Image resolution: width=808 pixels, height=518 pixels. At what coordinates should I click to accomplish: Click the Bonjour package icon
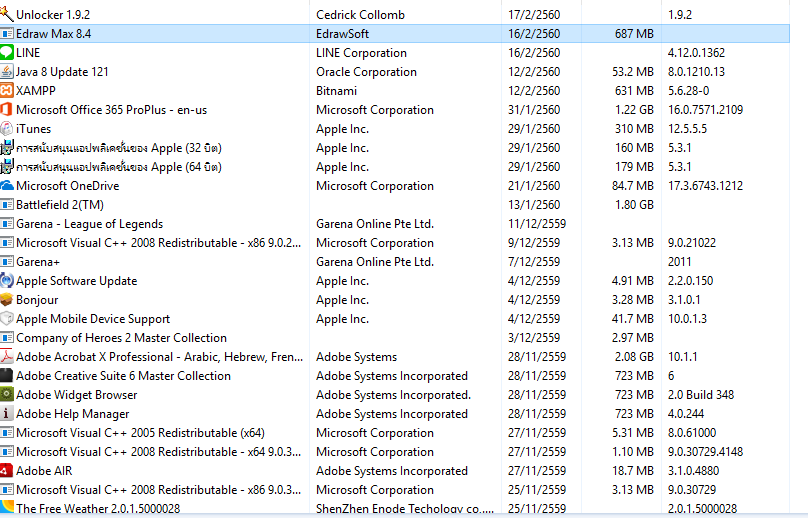(x=7, y=300)
